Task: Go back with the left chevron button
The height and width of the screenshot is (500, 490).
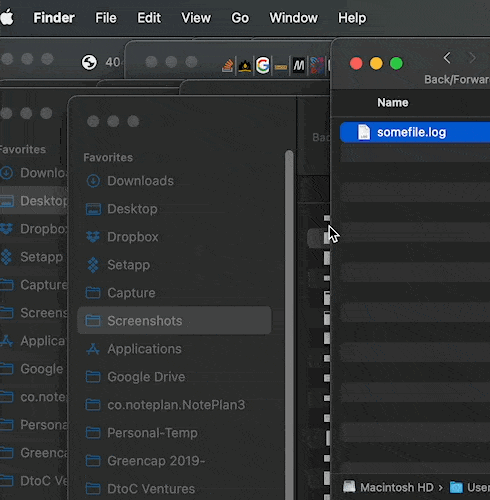Action: coord(447,58)
